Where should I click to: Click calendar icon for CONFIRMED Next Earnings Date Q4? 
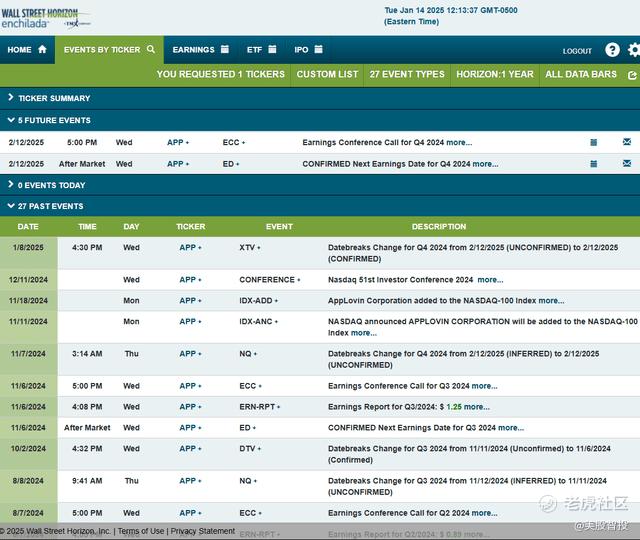click(593, 164)
